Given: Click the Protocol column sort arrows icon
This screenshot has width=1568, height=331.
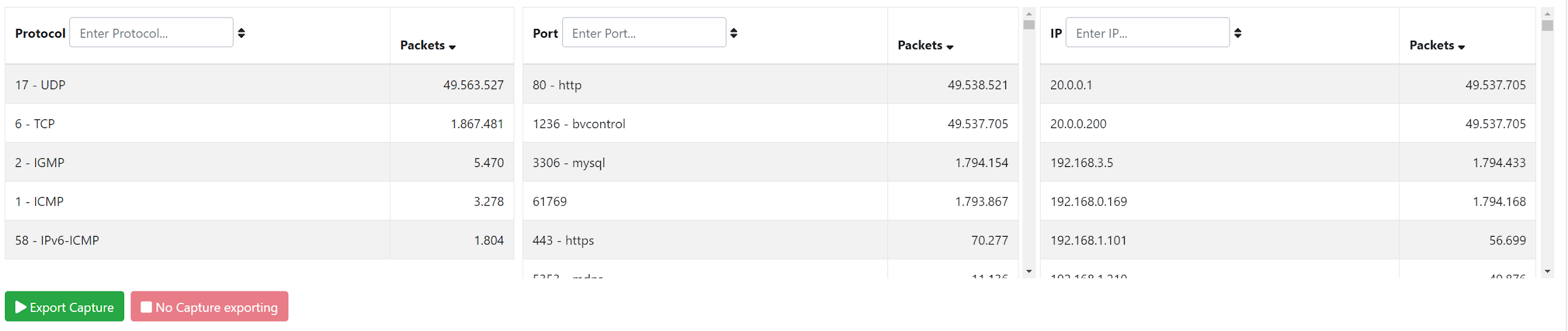Looking at the screenshot, I should (241, 33).
